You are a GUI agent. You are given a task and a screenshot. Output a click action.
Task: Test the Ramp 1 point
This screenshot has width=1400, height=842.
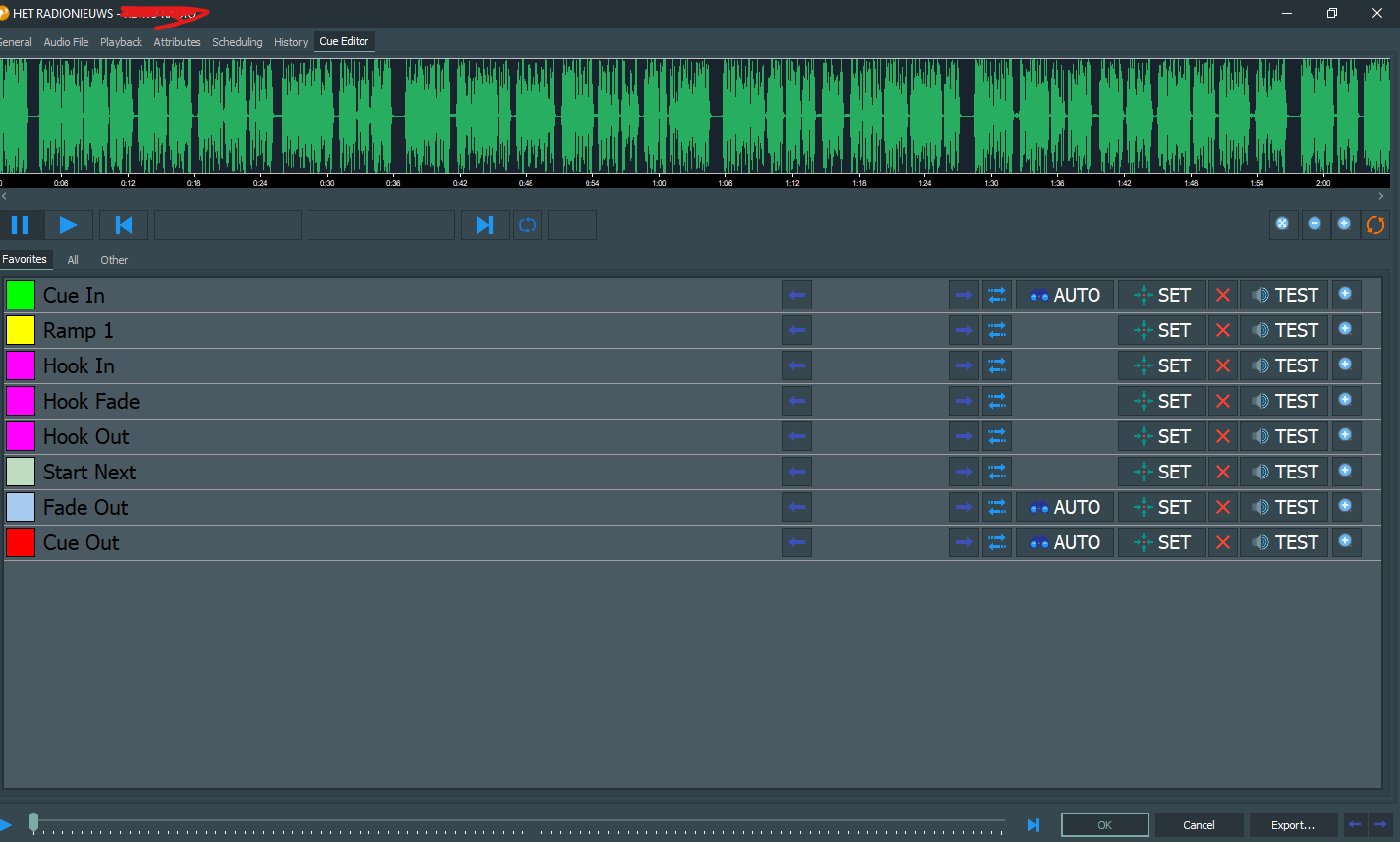1284,330
